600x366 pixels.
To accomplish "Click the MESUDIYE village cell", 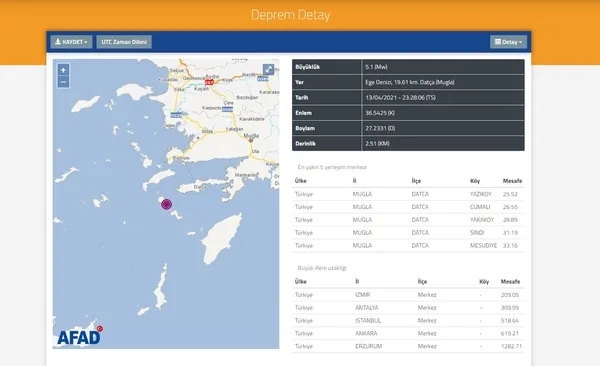I will click(x=483, y=245).
